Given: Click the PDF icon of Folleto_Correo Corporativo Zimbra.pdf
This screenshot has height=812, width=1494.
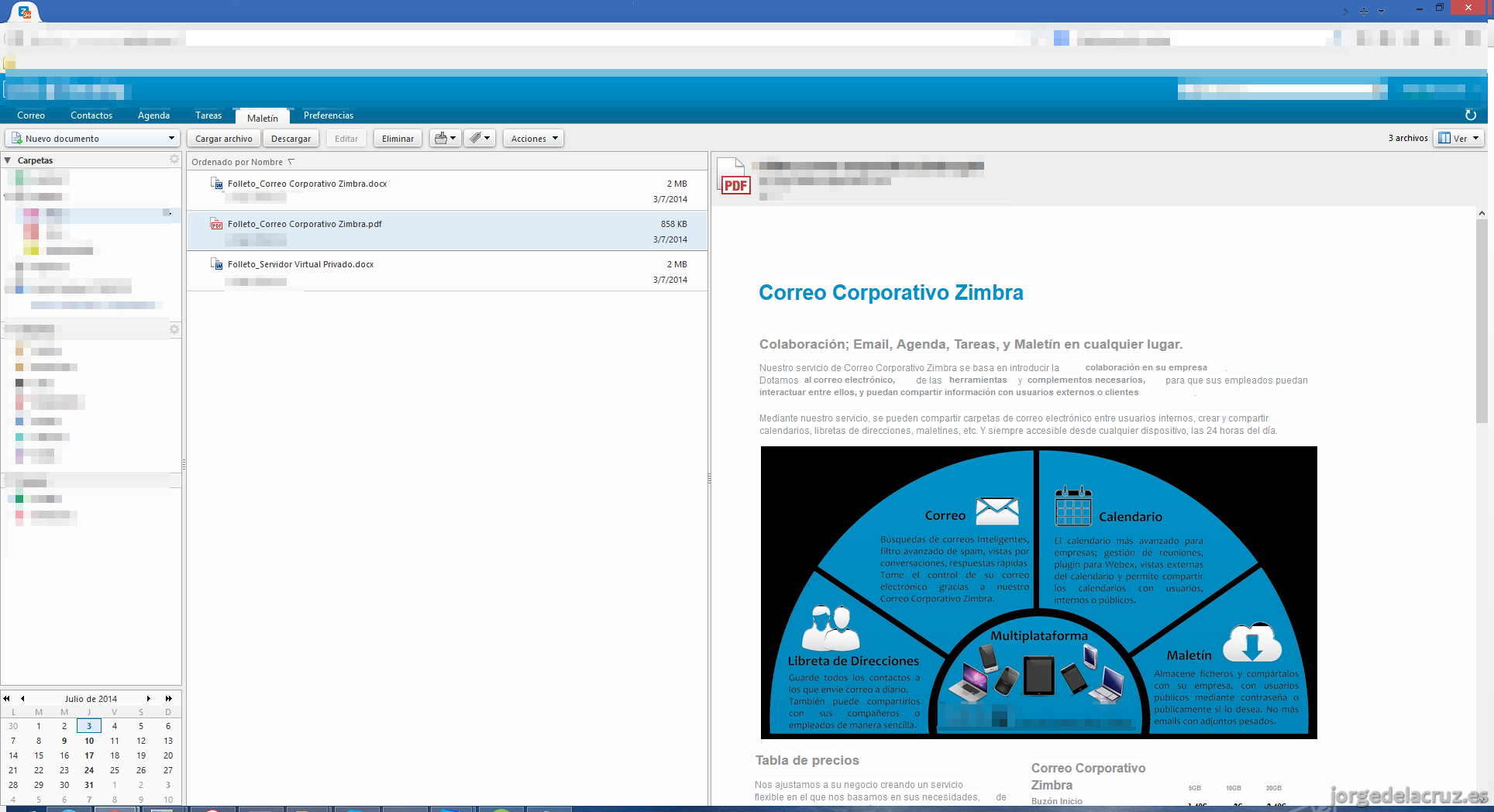Looking at the screenshot, I should tap(217, 224).
